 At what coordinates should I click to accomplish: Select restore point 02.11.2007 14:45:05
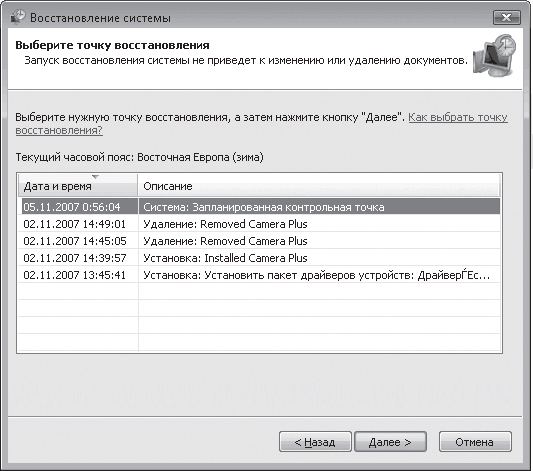pyautogui.click(x=259, y=241)
